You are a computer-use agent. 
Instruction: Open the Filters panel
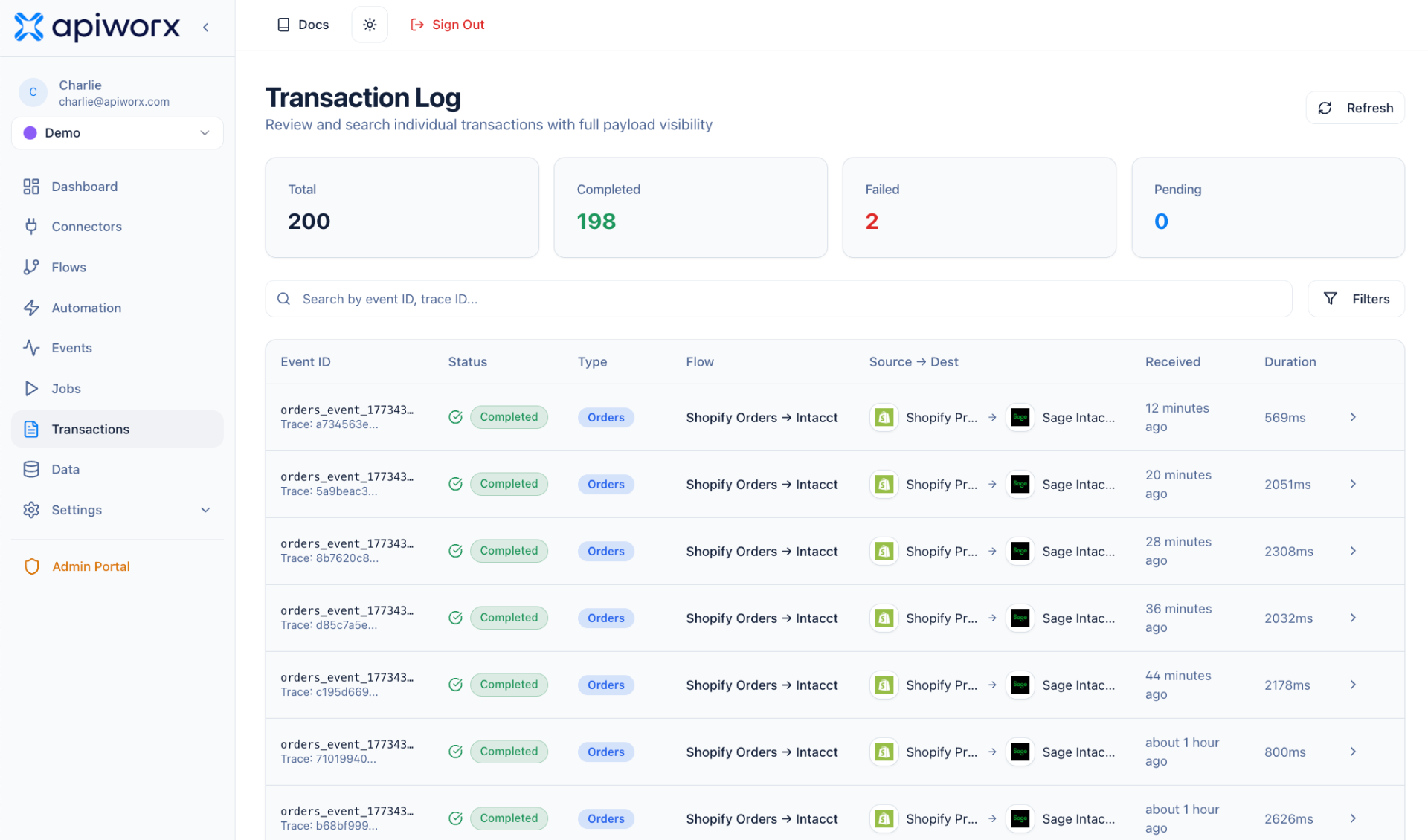[1356, 299]
